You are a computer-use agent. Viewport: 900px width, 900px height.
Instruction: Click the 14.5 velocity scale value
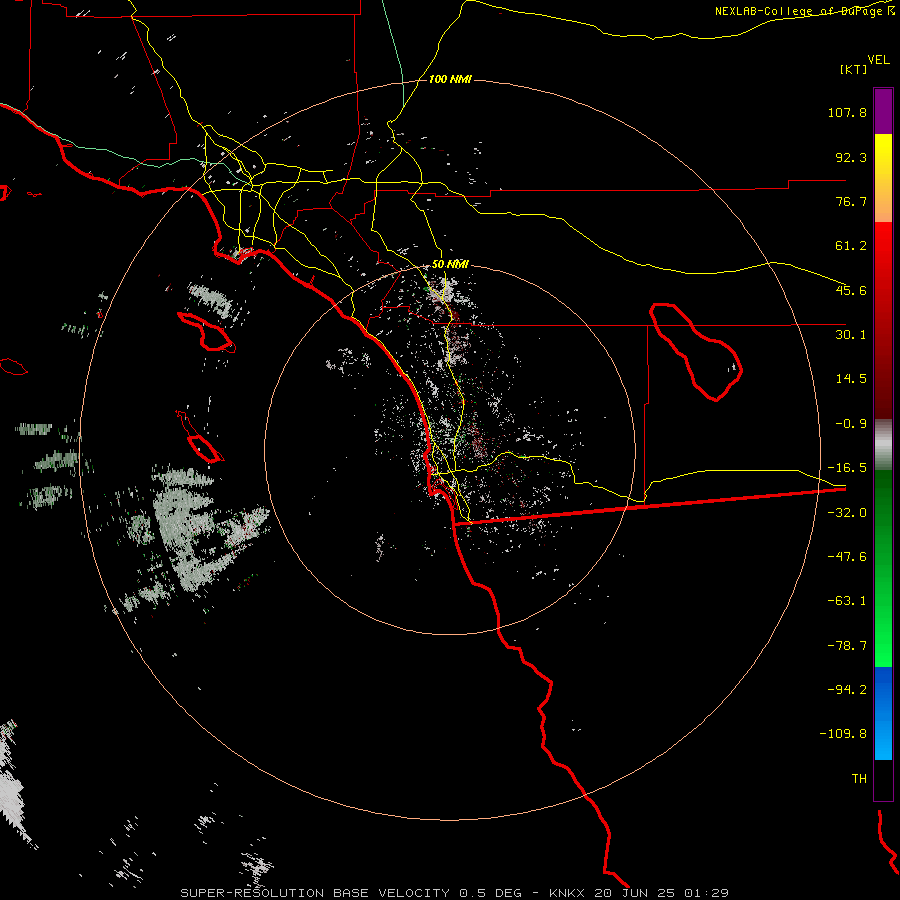pyautogui.click(x=851, y=379)
